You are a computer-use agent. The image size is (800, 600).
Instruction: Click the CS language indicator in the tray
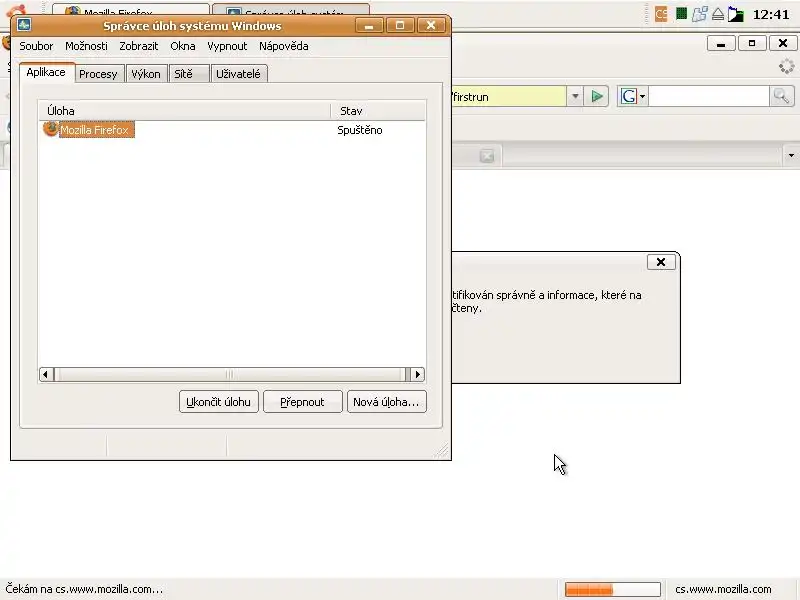pyautogui.click(x=661, y=14)
